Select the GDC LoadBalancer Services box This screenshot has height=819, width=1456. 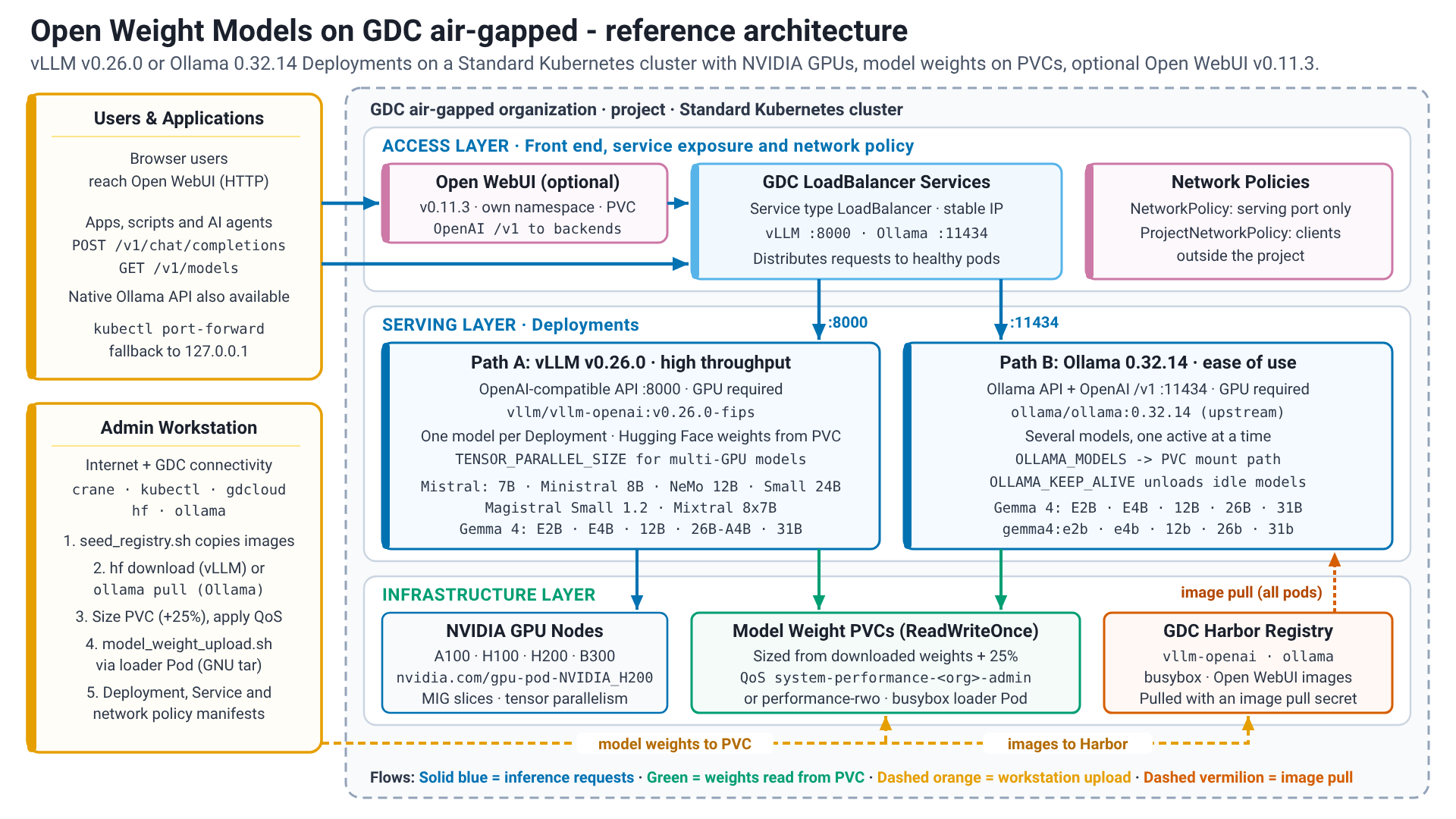click(x=877, y=221)
